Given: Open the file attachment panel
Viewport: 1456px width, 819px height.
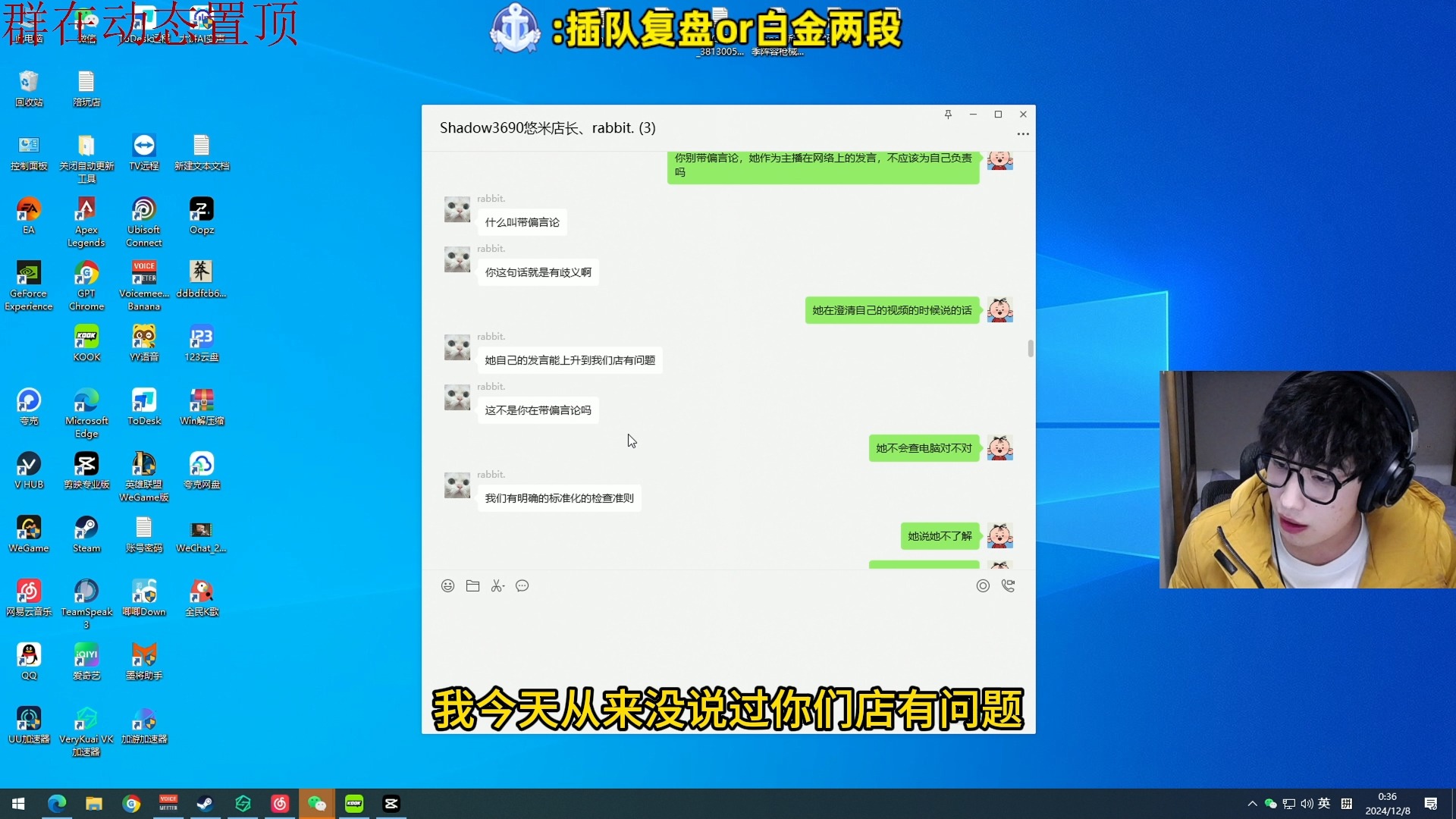Looking at the screenshot, I should click(x=472, y=586).
